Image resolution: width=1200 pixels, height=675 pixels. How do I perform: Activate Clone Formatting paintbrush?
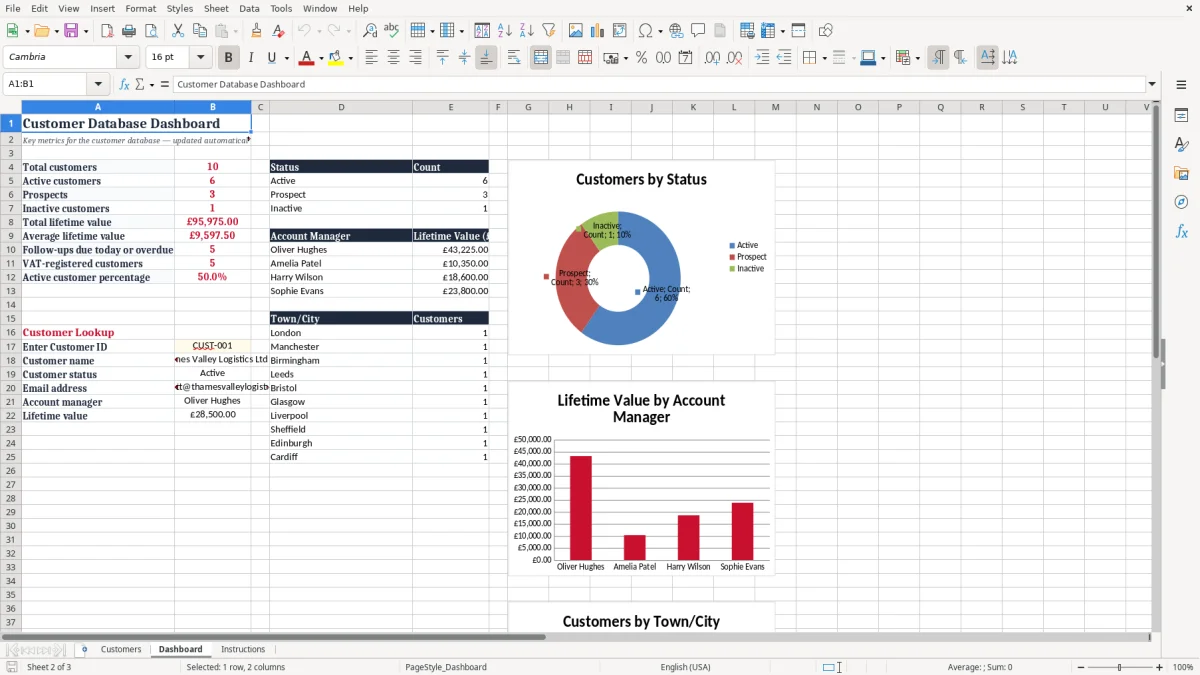[x=257, y=31]
